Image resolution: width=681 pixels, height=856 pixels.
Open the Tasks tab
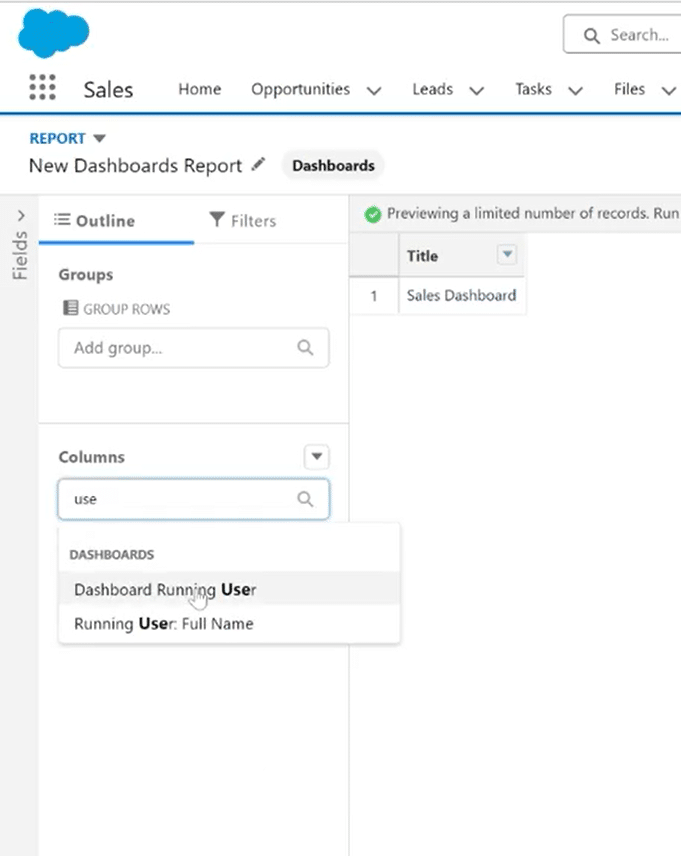[534, 89]
